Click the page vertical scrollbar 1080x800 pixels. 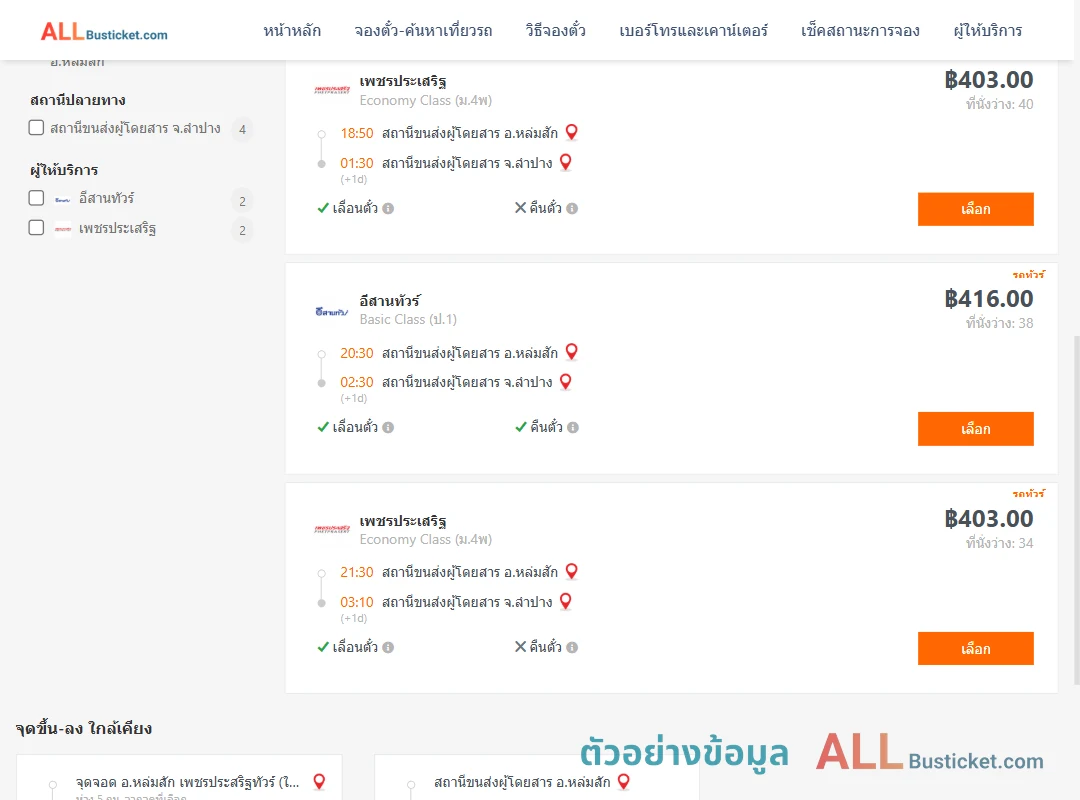click(x=1076, y=510)
